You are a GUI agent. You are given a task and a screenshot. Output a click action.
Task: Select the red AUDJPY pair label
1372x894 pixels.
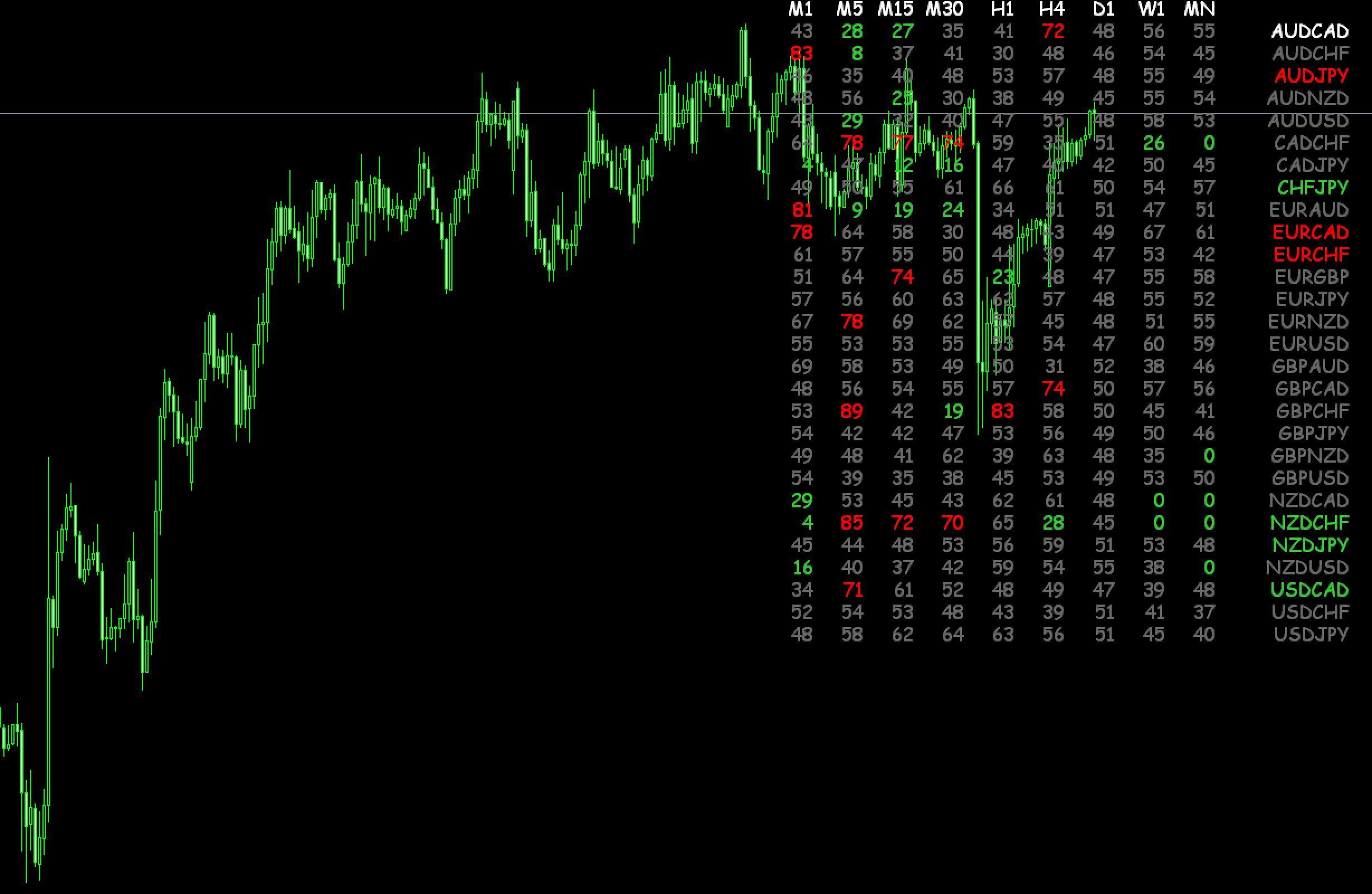(1312, 75)
